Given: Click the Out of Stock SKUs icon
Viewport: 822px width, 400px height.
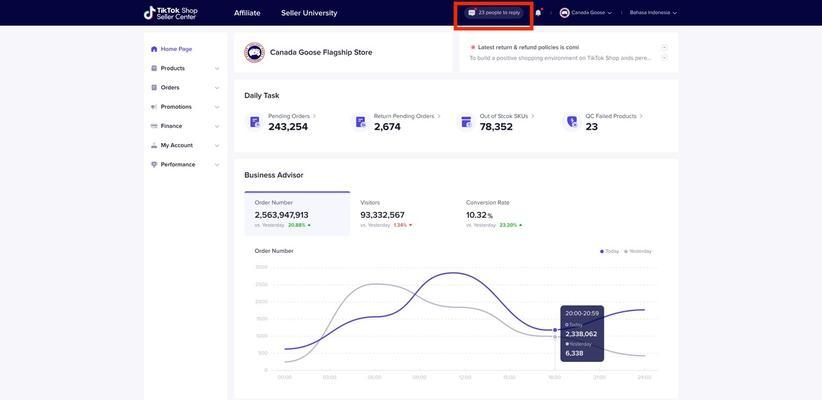Looking at the screenshot, I should pyautogui.click(x=466, y=122).
